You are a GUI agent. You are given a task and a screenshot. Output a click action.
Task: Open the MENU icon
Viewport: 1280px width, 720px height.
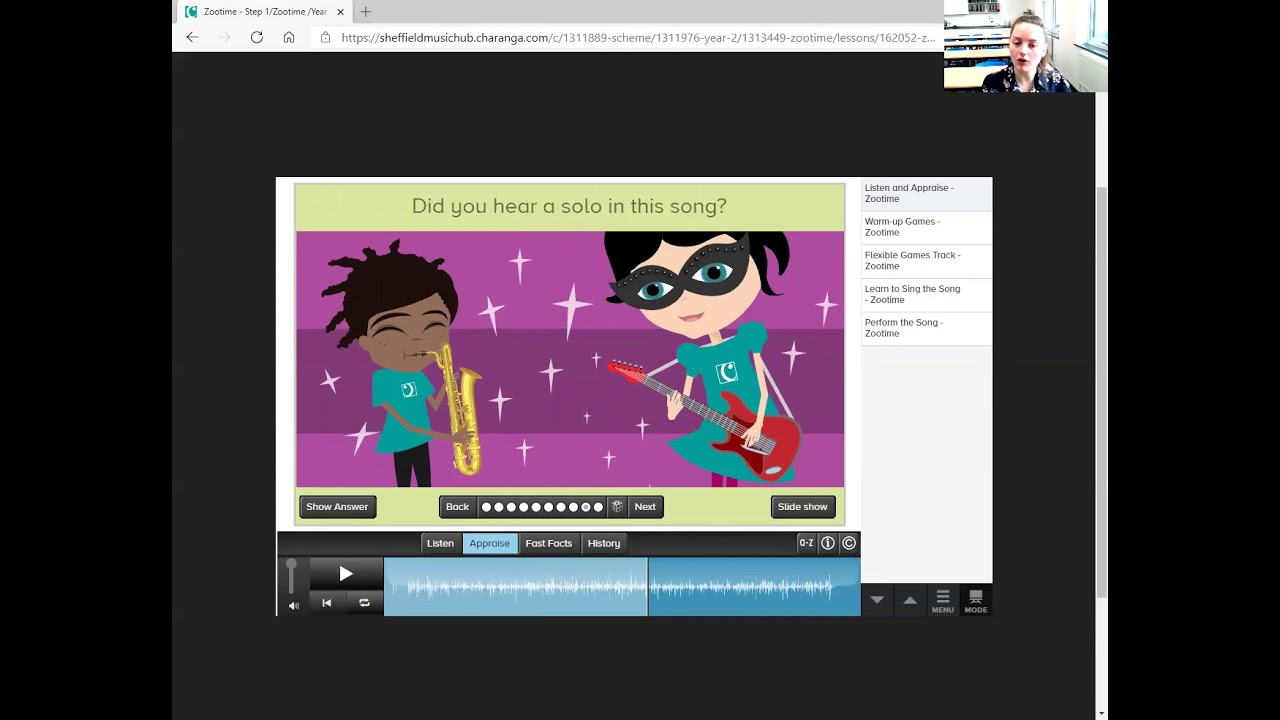coord(942,601)
